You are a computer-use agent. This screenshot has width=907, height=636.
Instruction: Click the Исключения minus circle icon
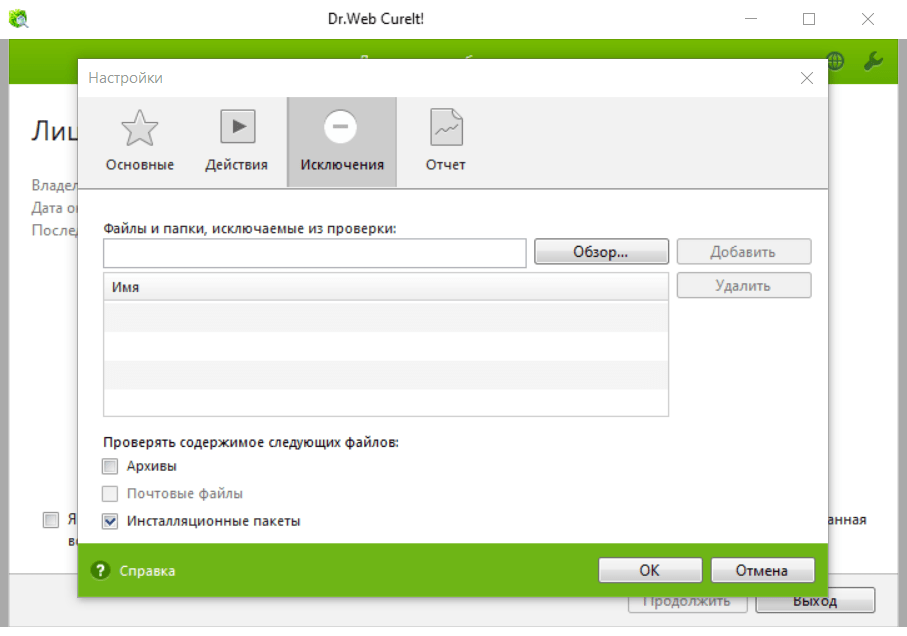click(341, 127)
